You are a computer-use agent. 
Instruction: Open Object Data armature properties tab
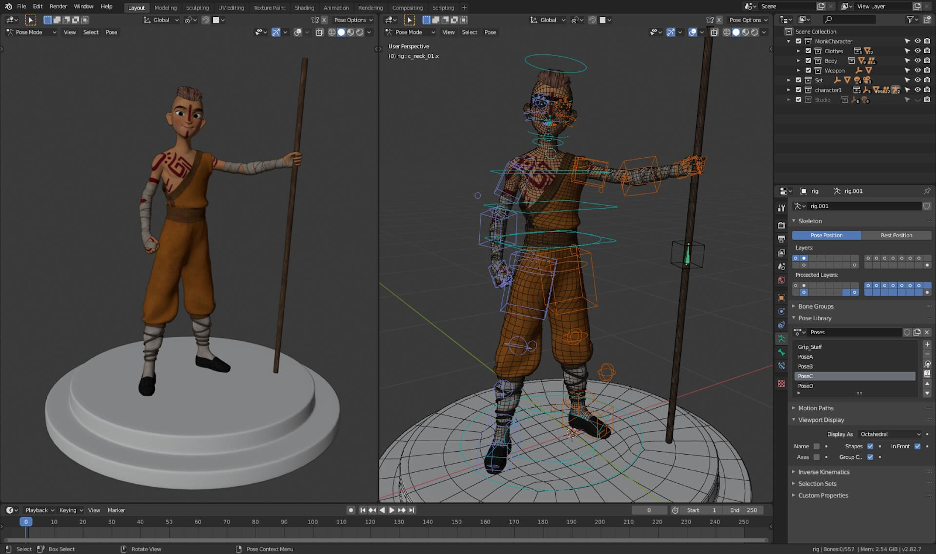click(781, 339)
